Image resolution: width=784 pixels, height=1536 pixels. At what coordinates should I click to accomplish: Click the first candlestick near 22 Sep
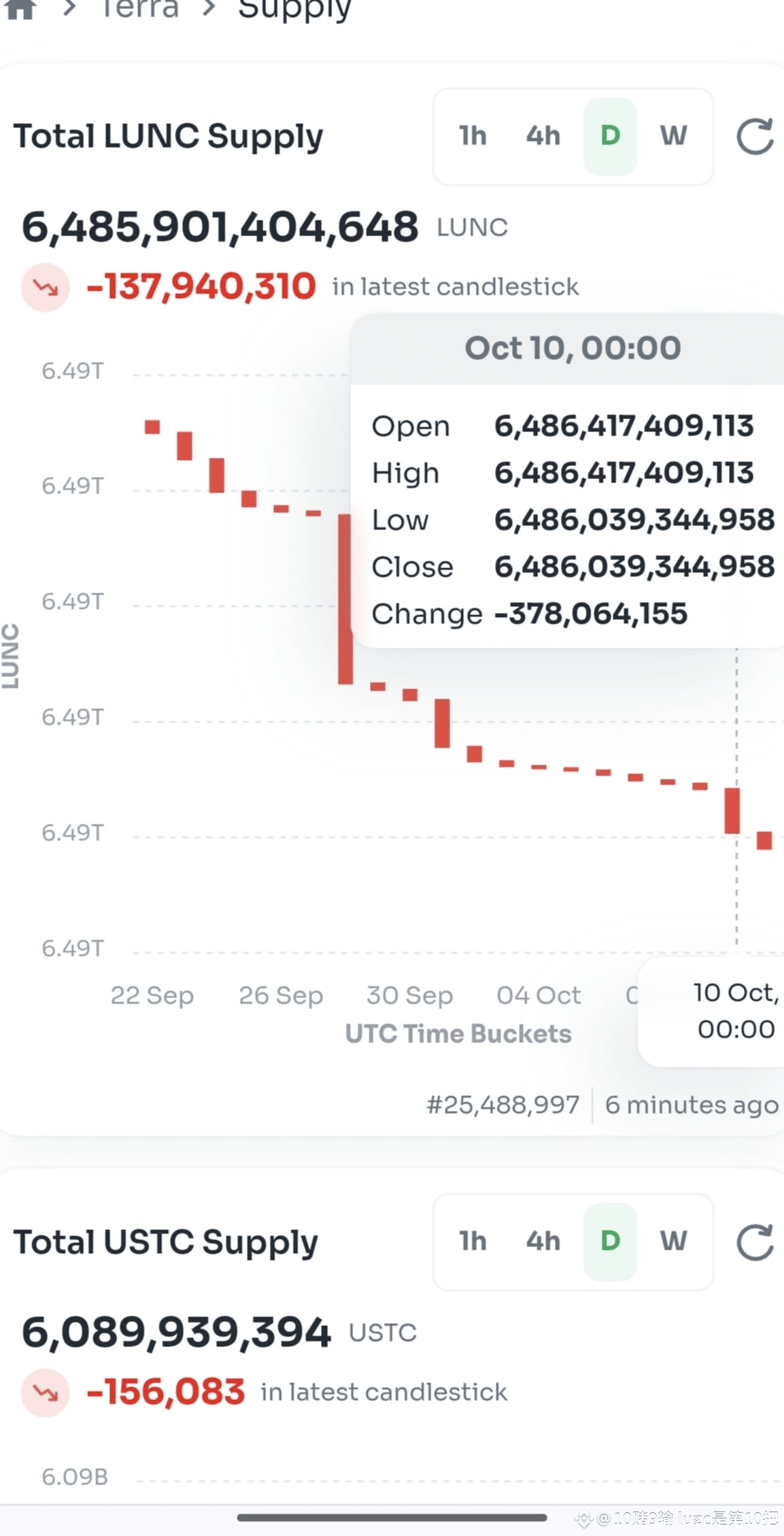pyautogui.click(x=152, y=427)
